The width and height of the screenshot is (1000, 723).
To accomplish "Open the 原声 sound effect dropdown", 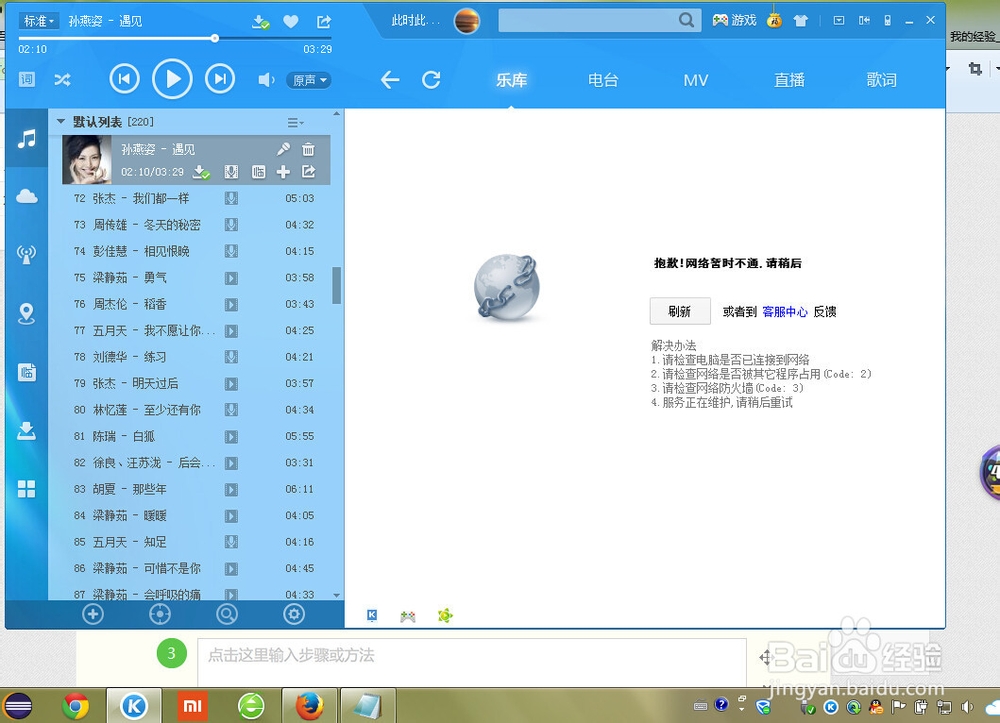I will click(309, 80).
